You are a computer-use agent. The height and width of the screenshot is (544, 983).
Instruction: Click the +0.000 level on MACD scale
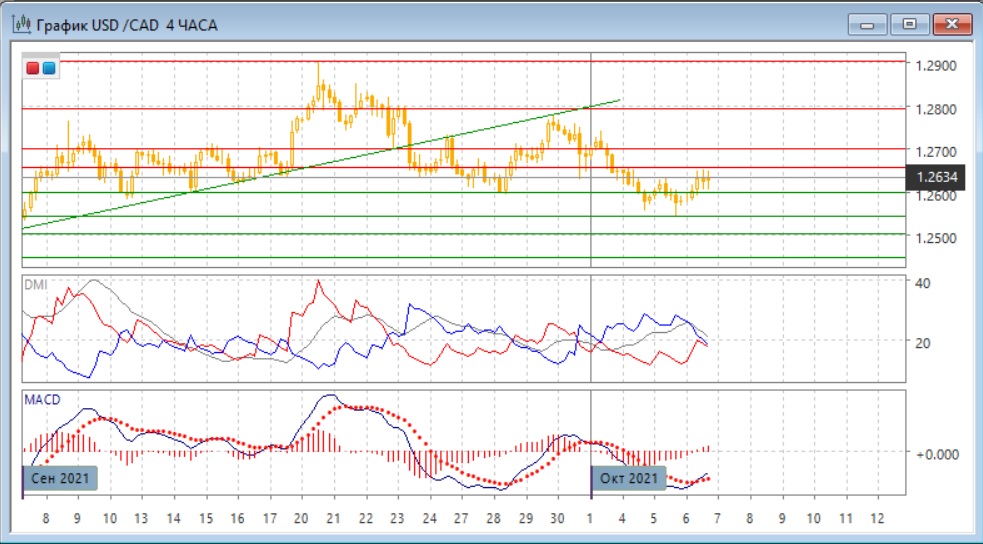[x=938, y=453]
